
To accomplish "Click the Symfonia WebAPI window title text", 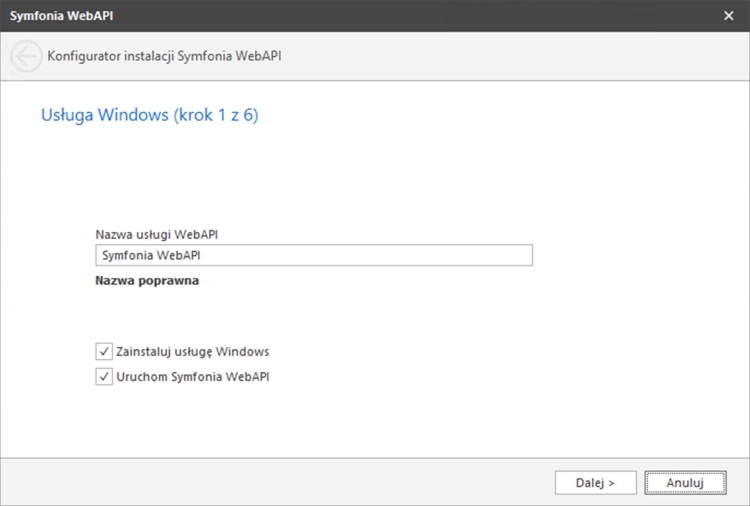I will click(55, 15).
